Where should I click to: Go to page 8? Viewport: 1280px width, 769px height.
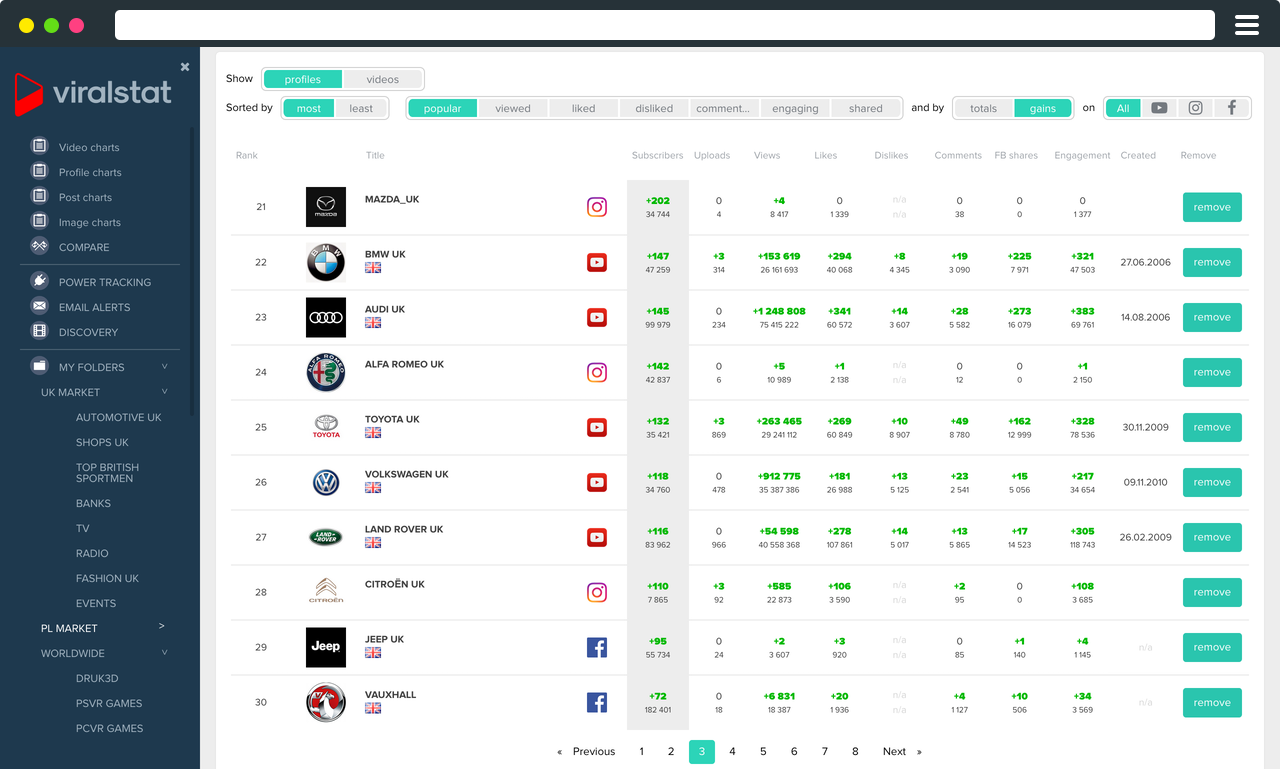855,751
